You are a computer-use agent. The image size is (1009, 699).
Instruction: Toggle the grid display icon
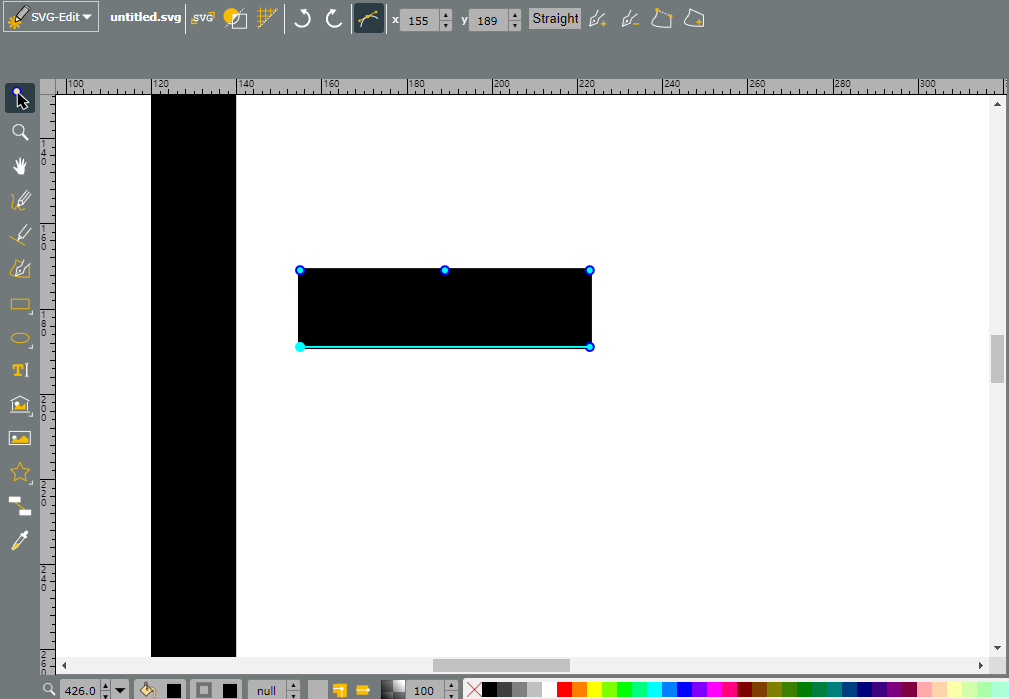(x=266, y=18)
